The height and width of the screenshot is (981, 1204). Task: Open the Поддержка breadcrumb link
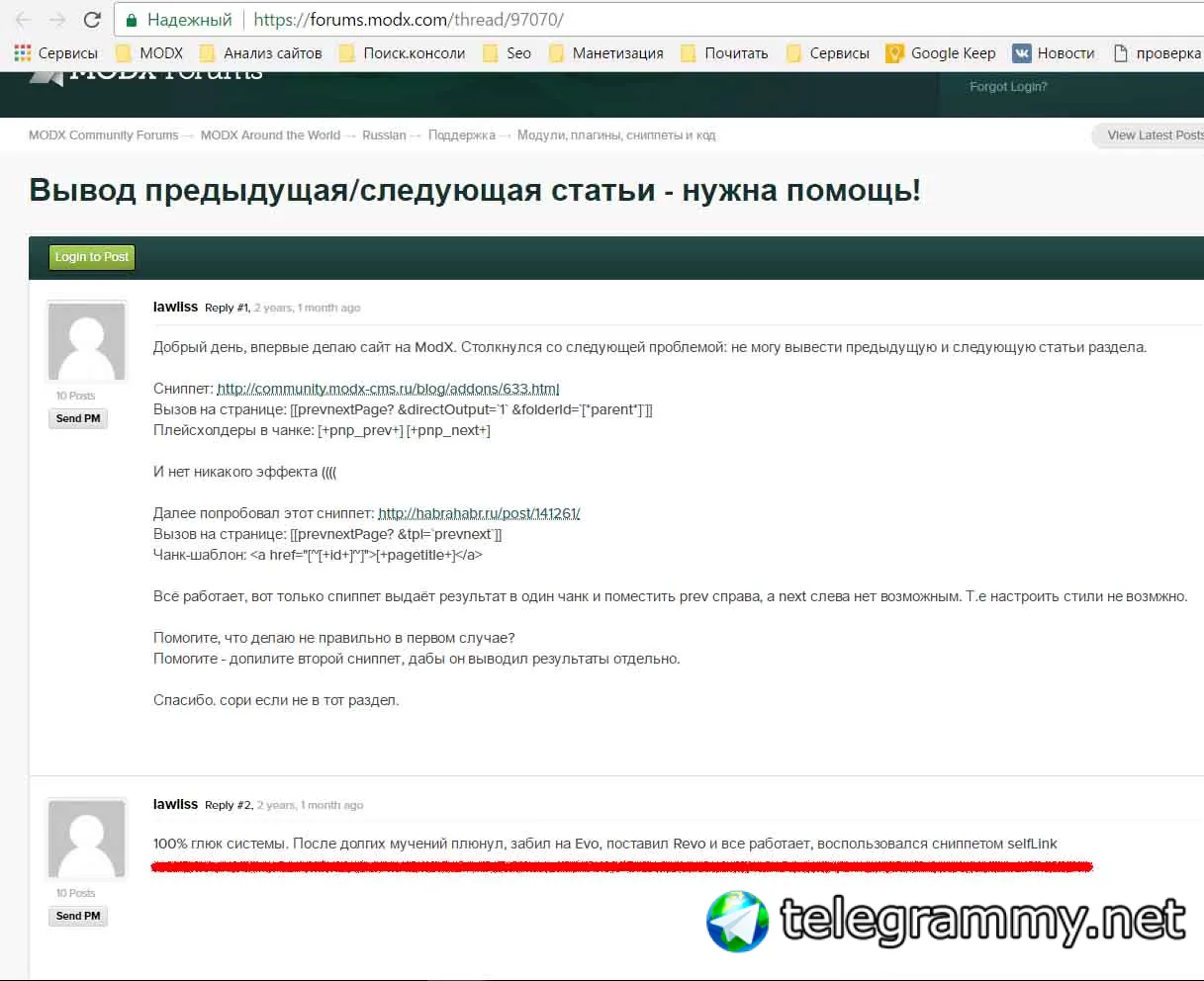pyautogui.click(x=462, y=135)
